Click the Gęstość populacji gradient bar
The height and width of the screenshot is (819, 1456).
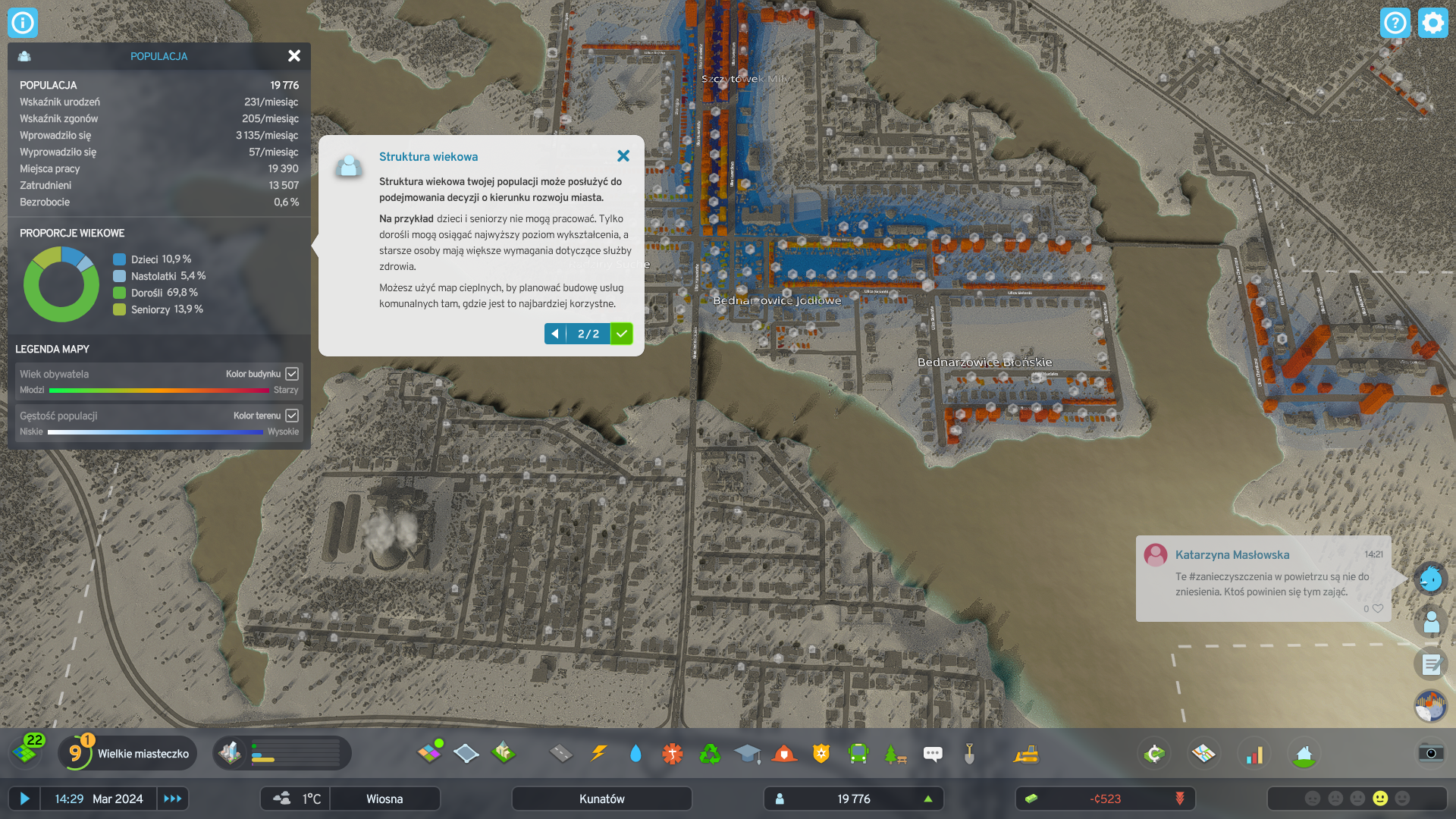(x=155, y=431)
